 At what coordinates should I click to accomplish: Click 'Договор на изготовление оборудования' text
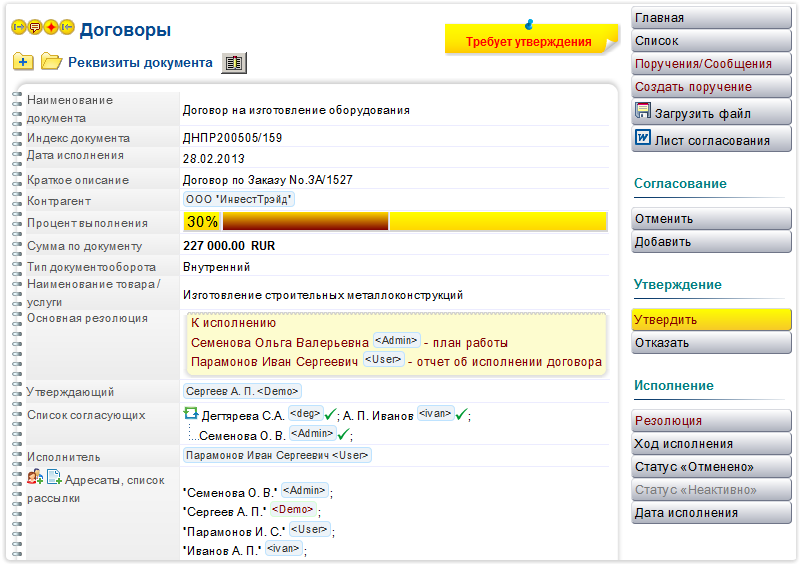coord(296,110)
